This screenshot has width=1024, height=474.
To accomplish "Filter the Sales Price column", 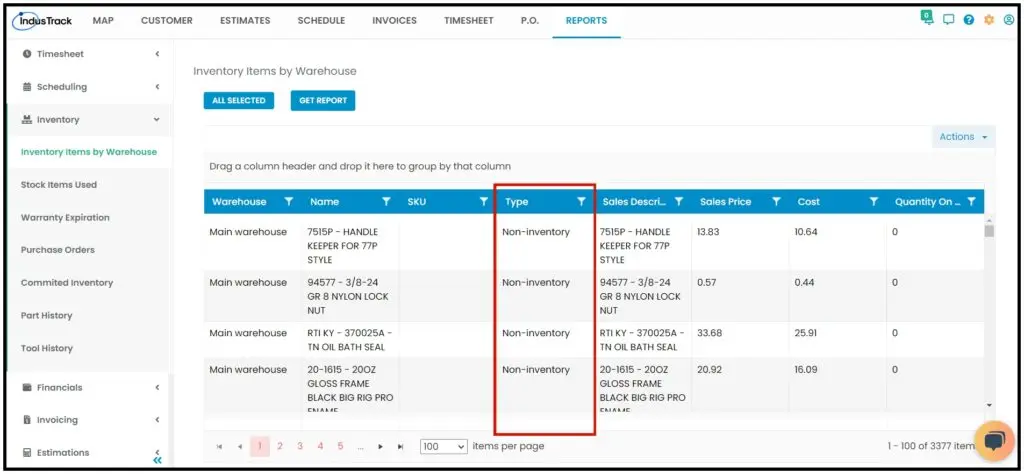I will coord(776,202).
